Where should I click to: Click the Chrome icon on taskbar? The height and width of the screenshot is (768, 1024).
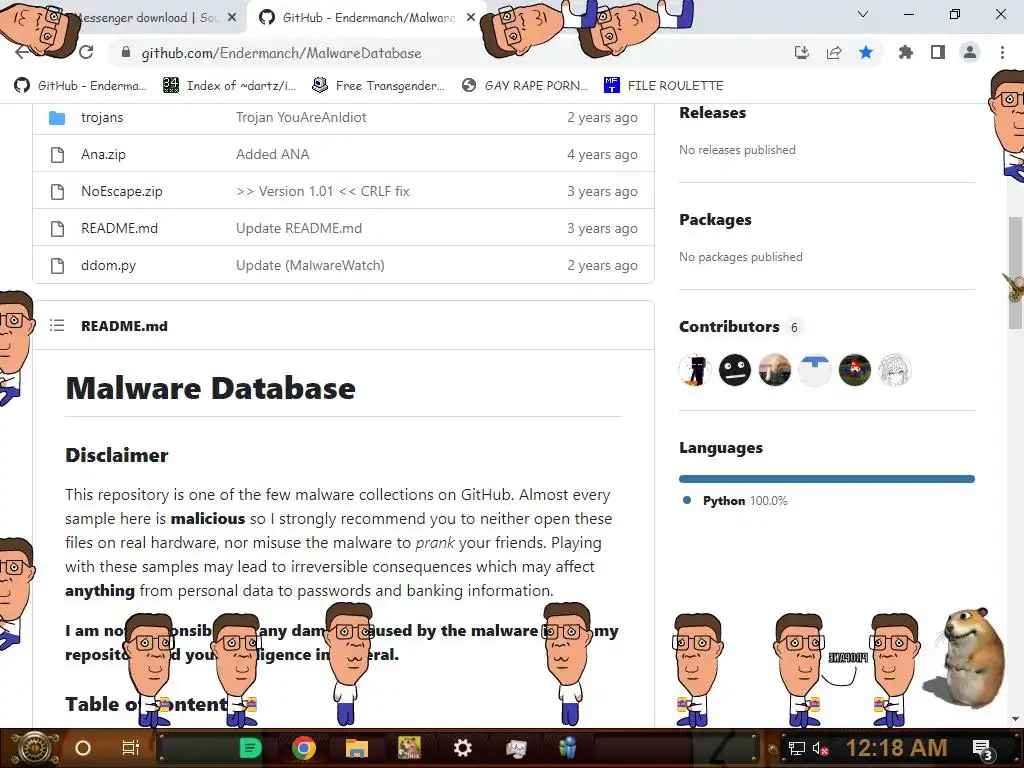pyautogui.click(x=304, y=748)
